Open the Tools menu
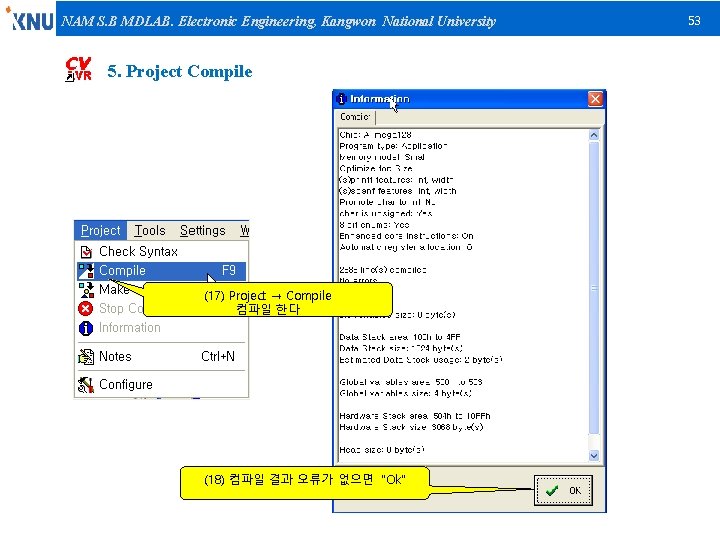Screen dimensions: 720x540 tap(150, 230)
